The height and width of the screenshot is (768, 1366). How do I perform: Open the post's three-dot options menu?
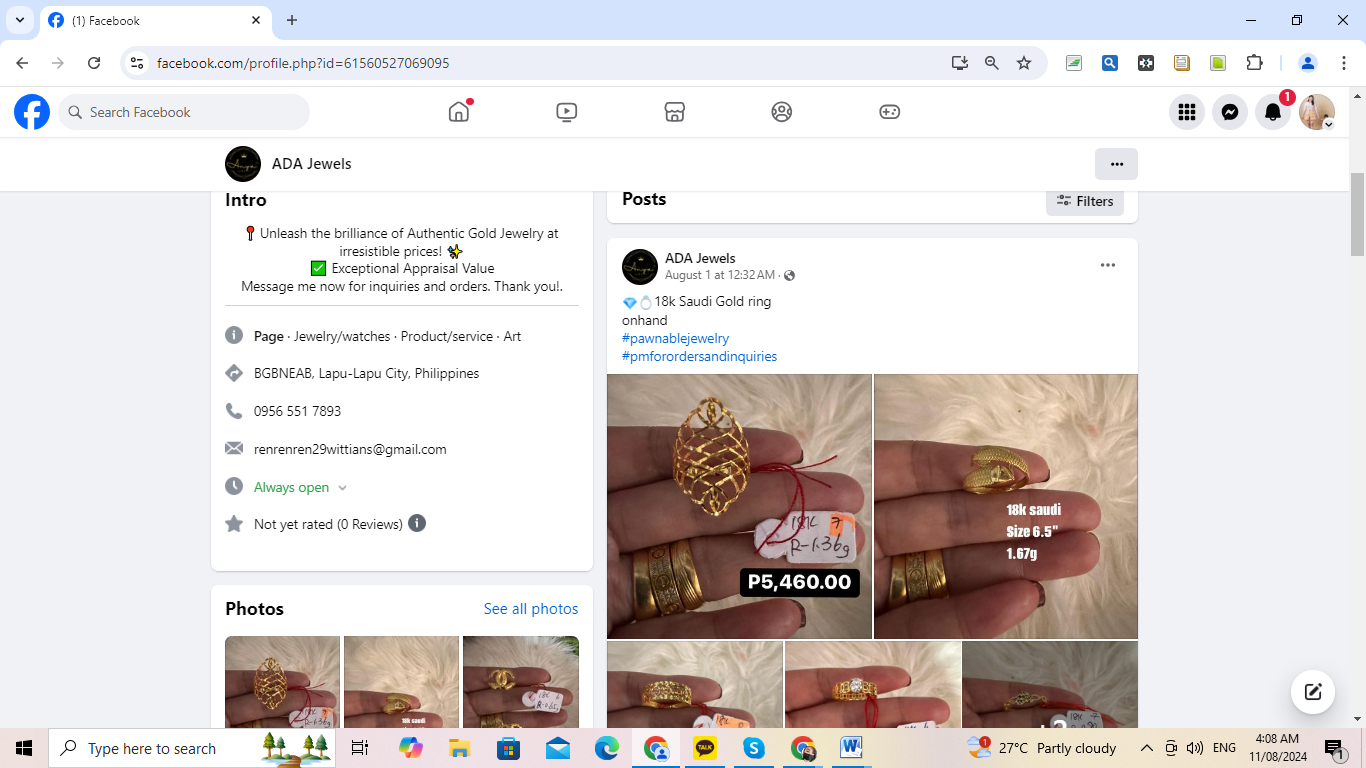click(1108, 265)
